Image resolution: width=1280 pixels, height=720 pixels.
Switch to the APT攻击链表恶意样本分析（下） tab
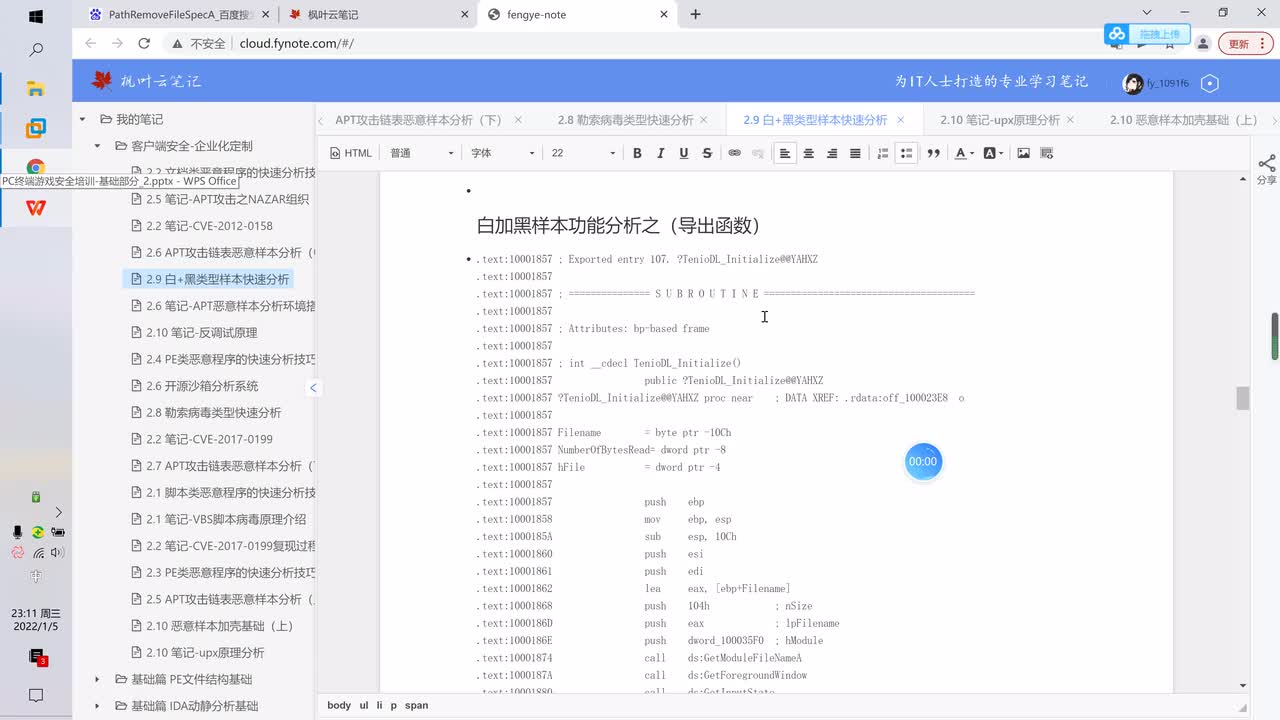[x=419, y=120]
